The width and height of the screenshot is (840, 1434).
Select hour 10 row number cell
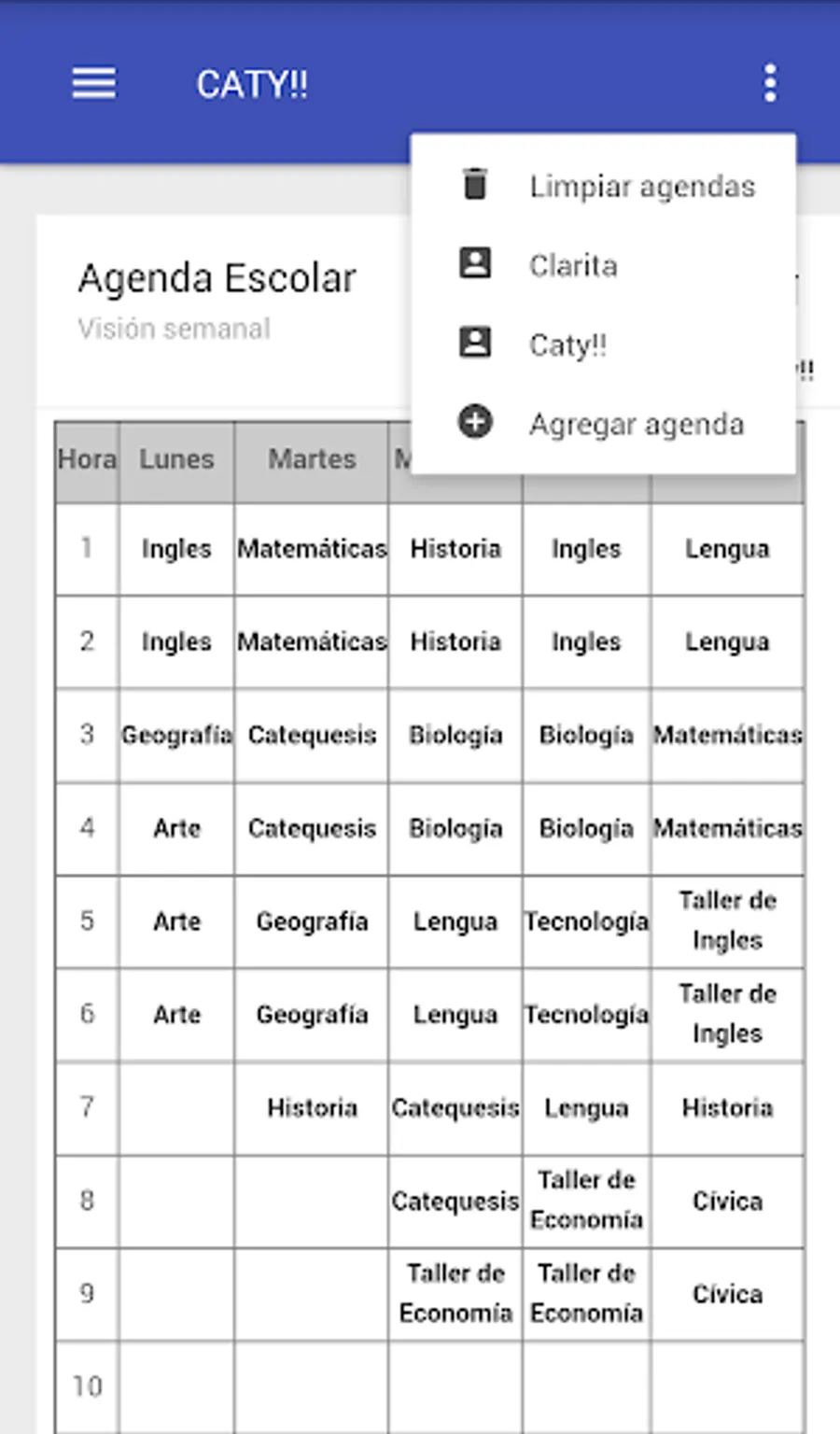[87, 1386]
